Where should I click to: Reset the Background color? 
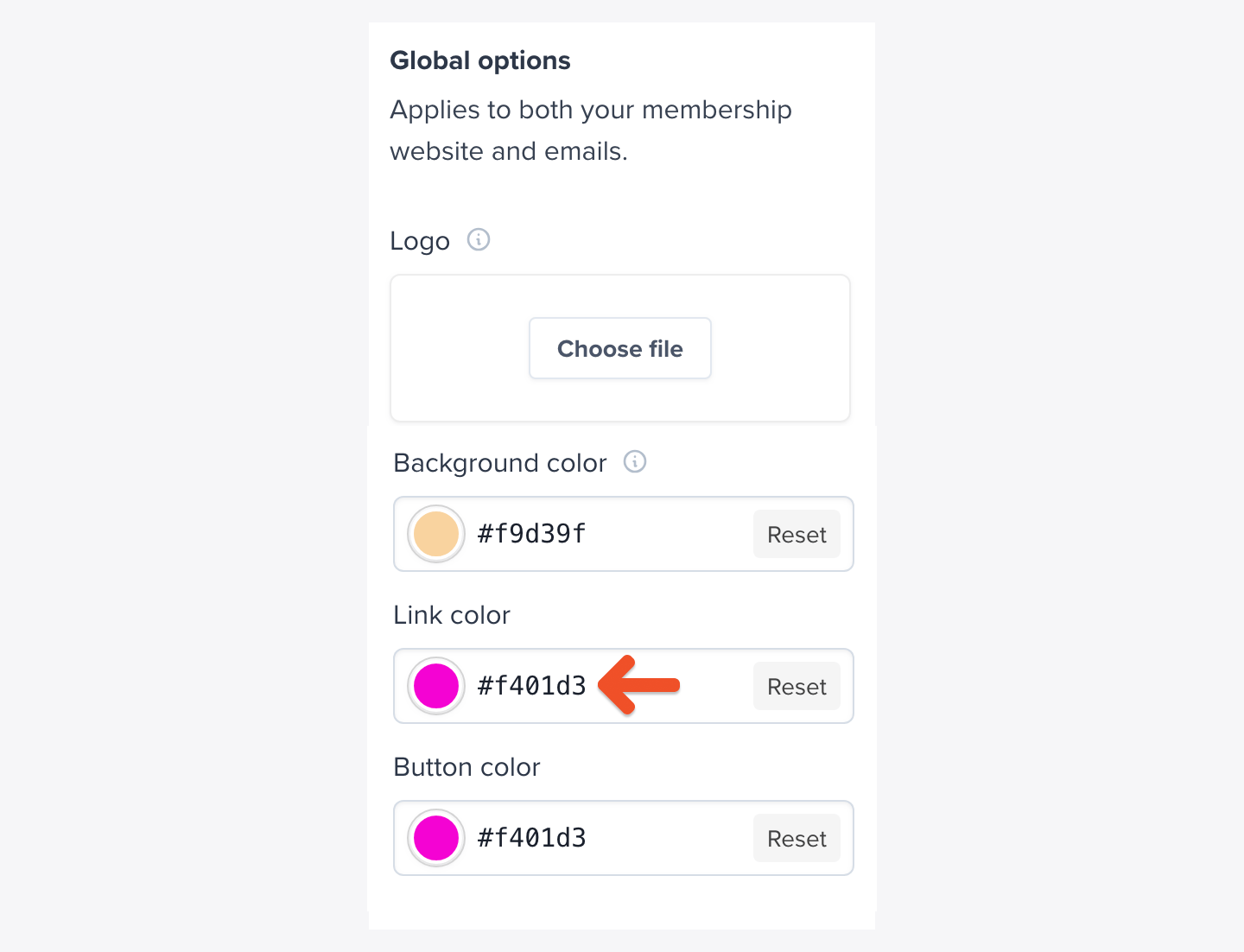[797, 535]
